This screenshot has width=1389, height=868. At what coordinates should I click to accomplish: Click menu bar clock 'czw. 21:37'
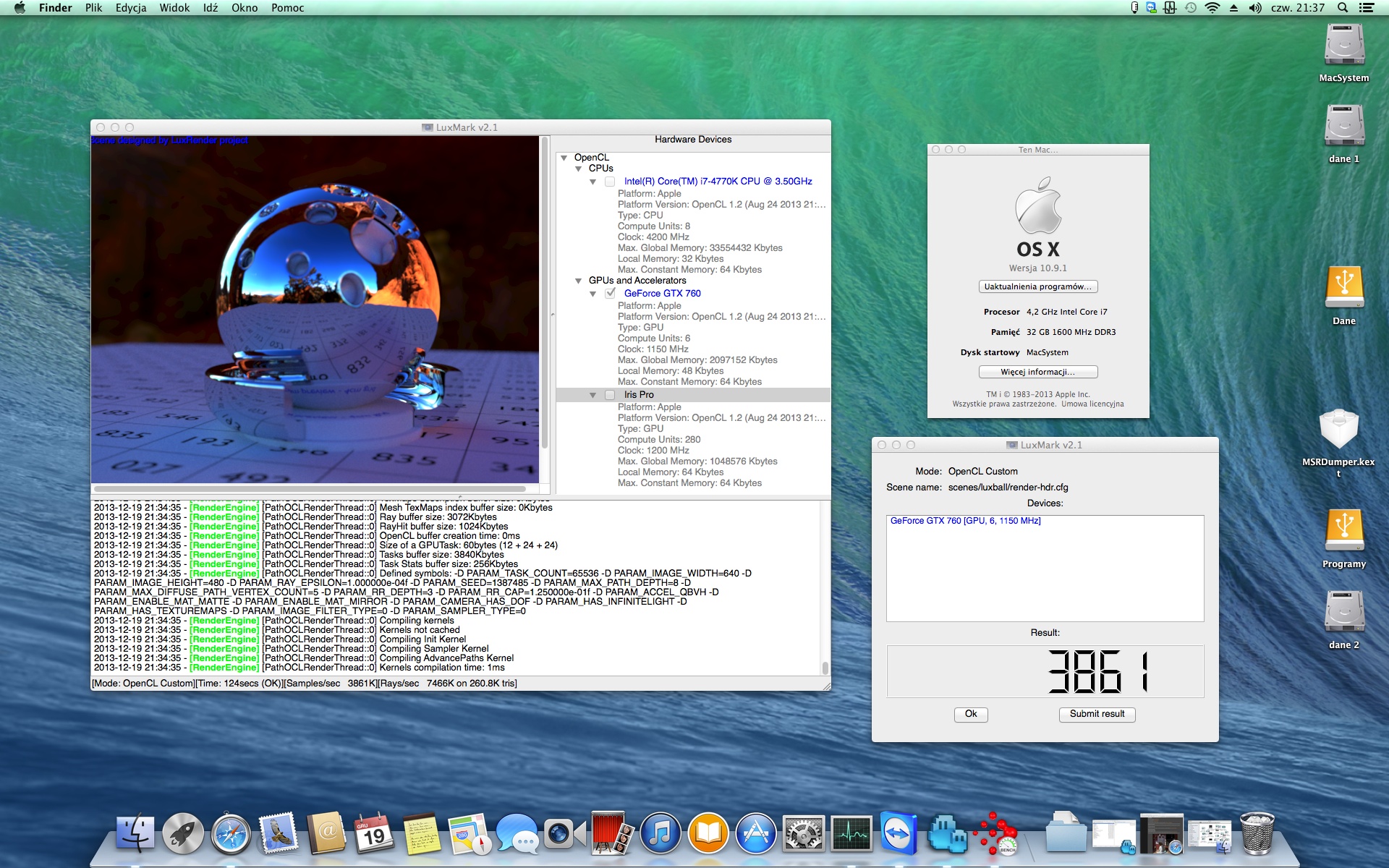coord(1298,8)
